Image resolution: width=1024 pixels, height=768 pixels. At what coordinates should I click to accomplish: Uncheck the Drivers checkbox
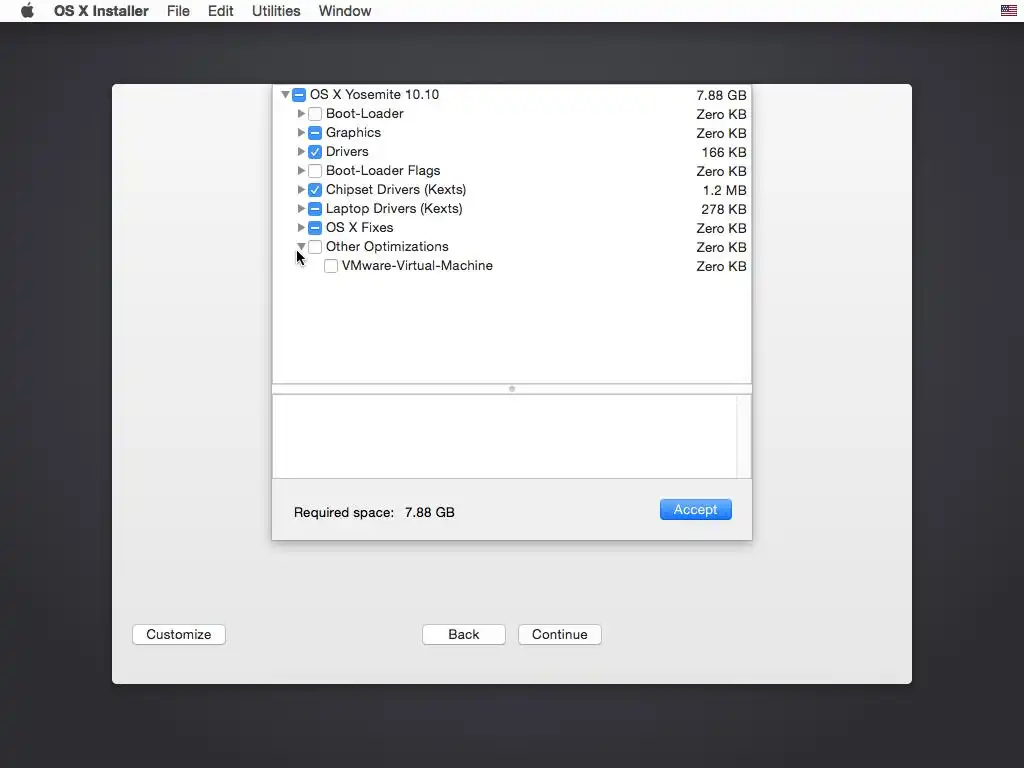coord(315,152)
